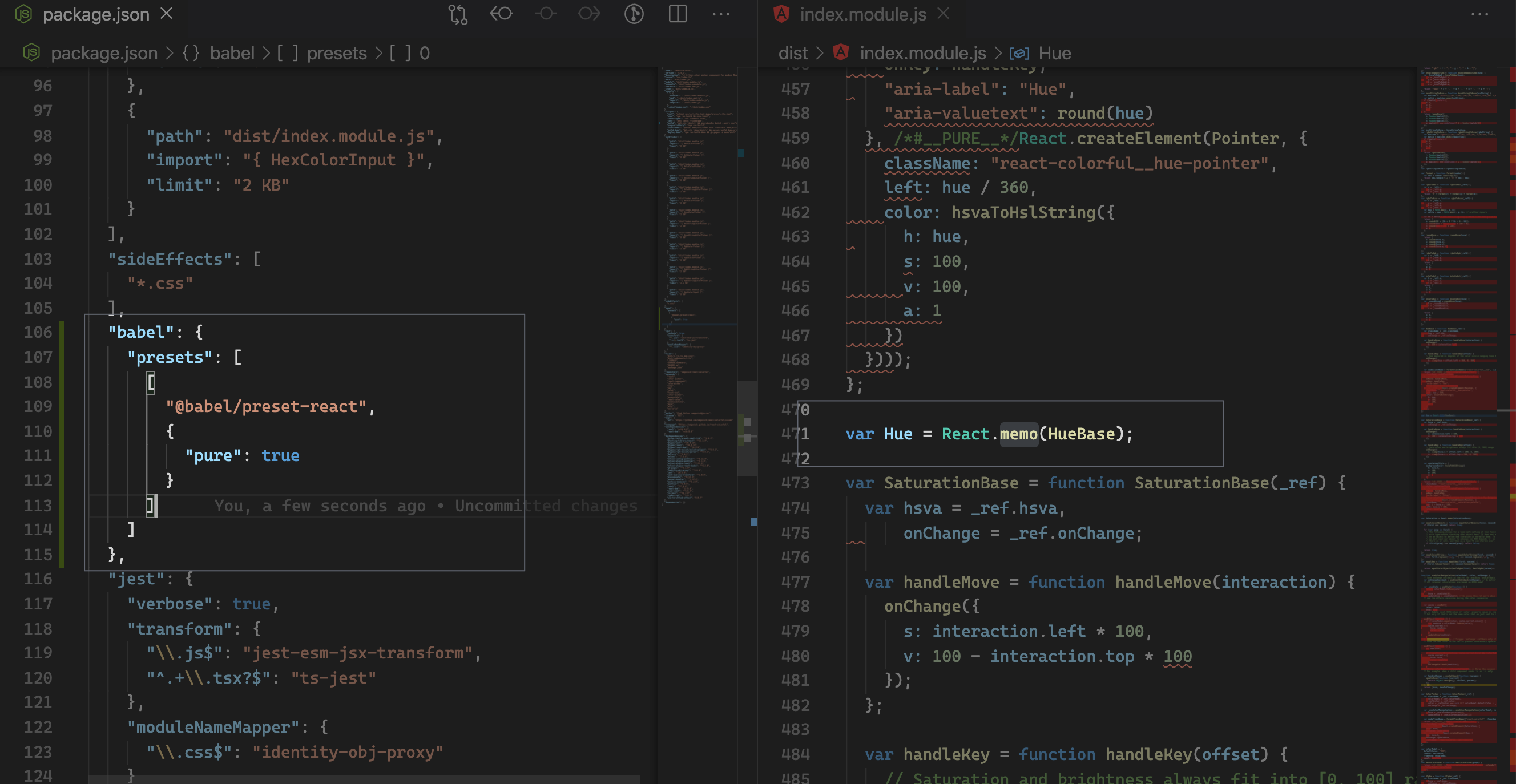This screenshot has height=784, width=1516.
Task: Toggle the inline change marker icon
Action: pos(546,14)
